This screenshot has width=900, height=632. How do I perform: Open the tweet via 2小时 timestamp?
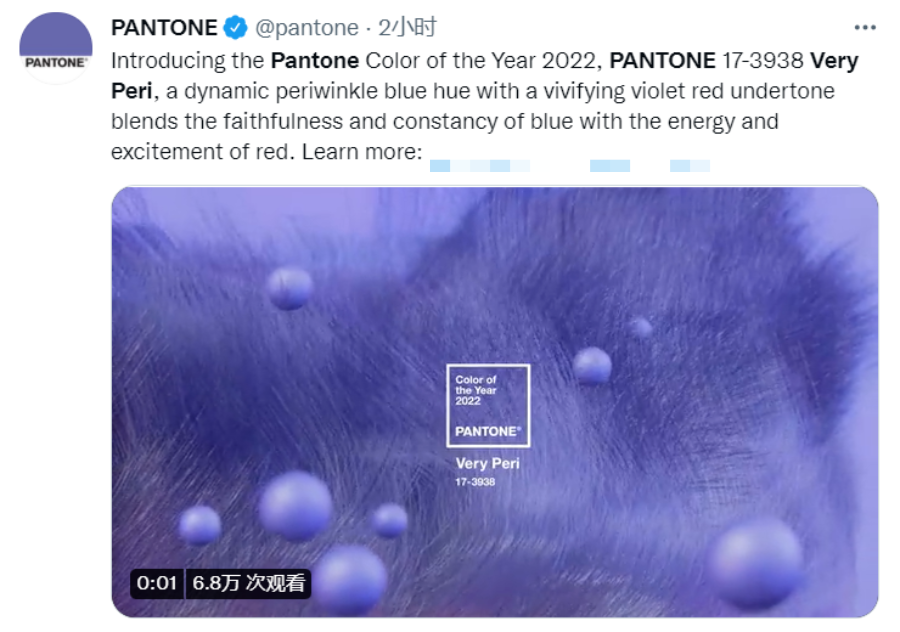(x=406, y=27)
